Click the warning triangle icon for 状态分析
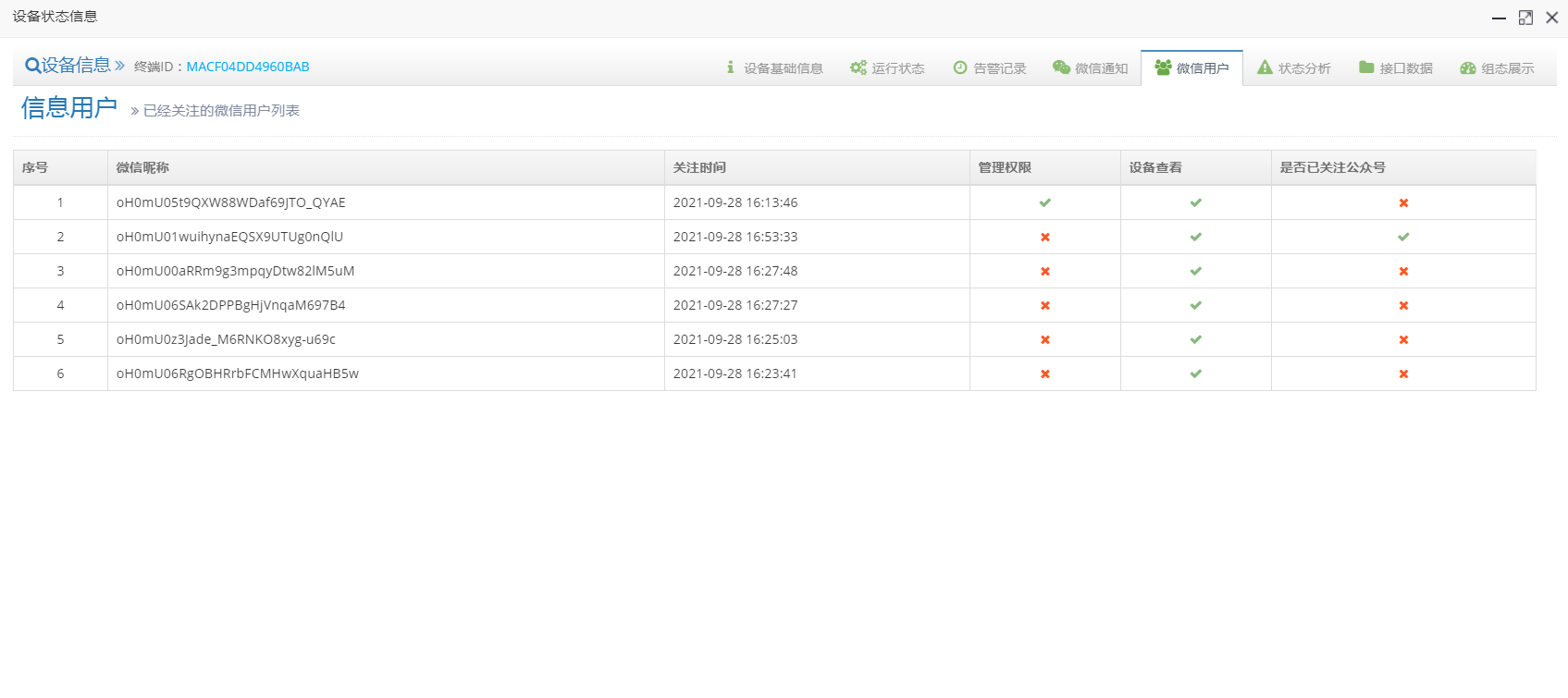 point(1265,67)
